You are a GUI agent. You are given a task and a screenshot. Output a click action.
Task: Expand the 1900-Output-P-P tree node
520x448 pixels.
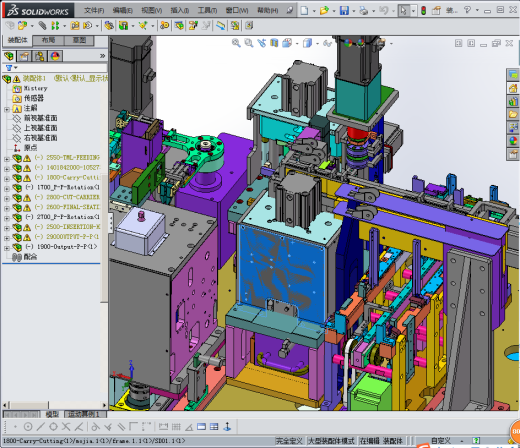click(x=7, y=248)
